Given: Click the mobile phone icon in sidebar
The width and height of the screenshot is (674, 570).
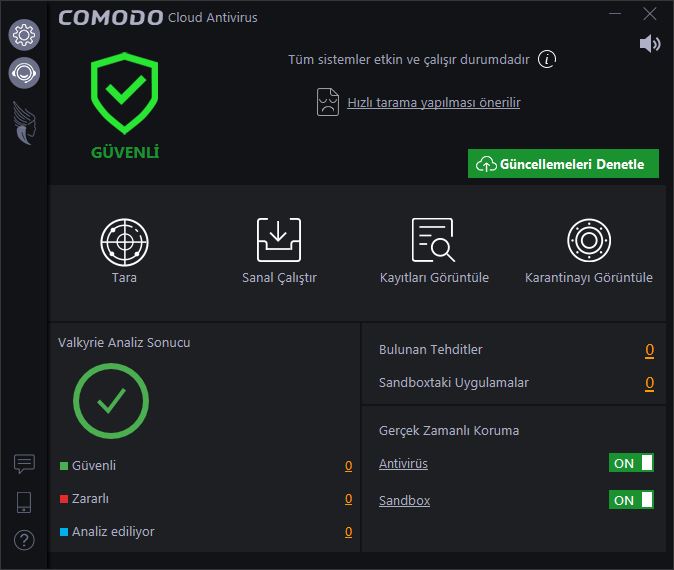Looking at the screenshot, I should point(24,502).
